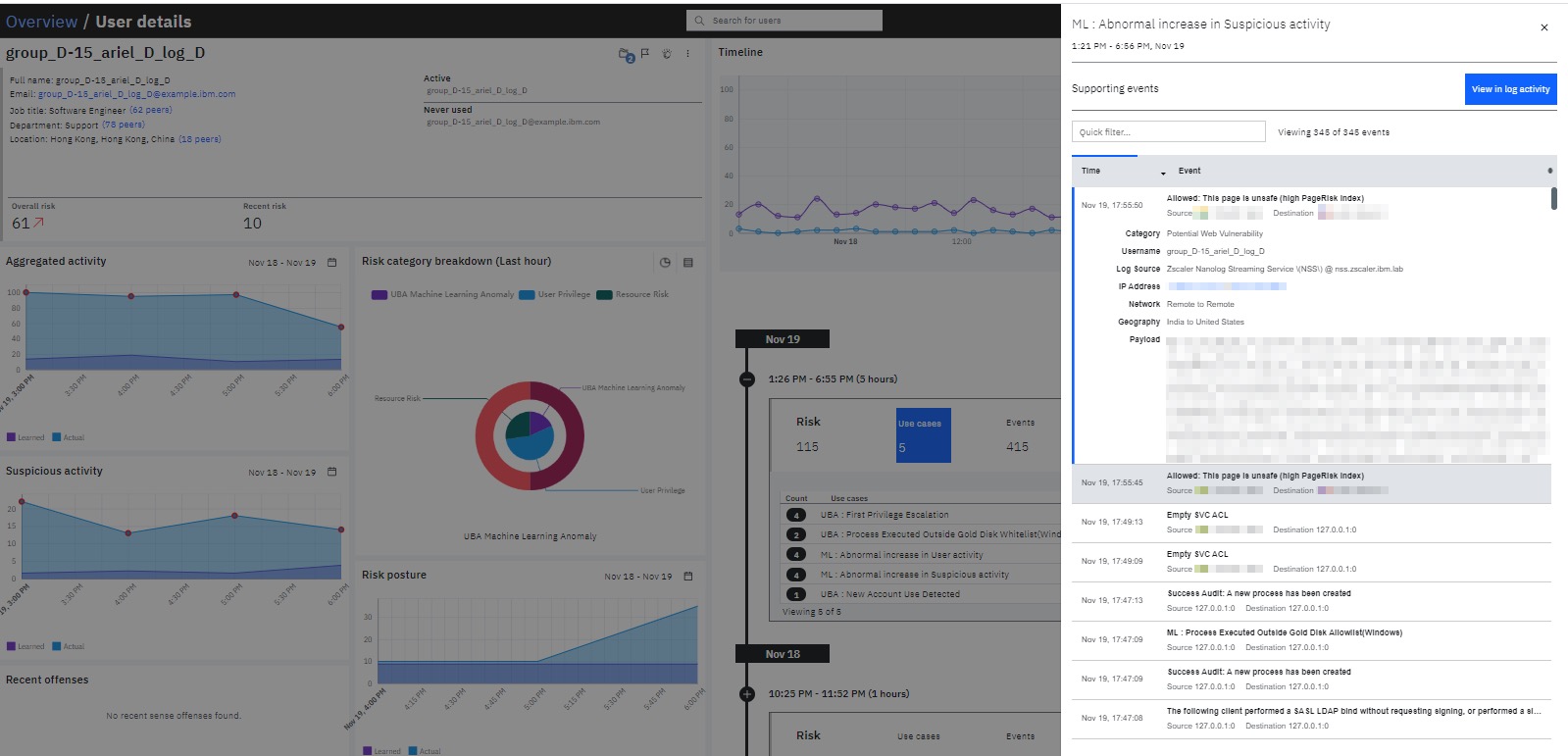Toggle Actual legend in Risk posture chart
1568x756 pixels.
426,751
